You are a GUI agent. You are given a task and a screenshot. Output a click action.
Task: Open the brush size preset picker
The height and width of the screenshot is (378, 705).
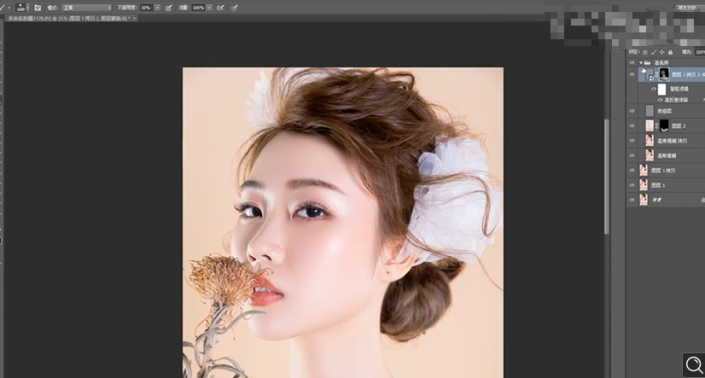pos(21,7)
